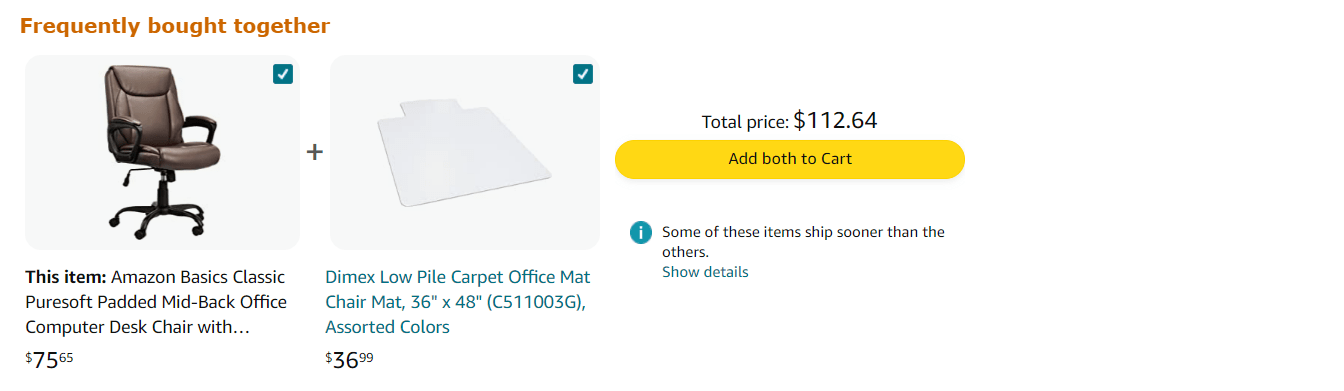Uncheck the office chair checkbox
This screenshot has width=1344, height=391.
pos(283,74)
